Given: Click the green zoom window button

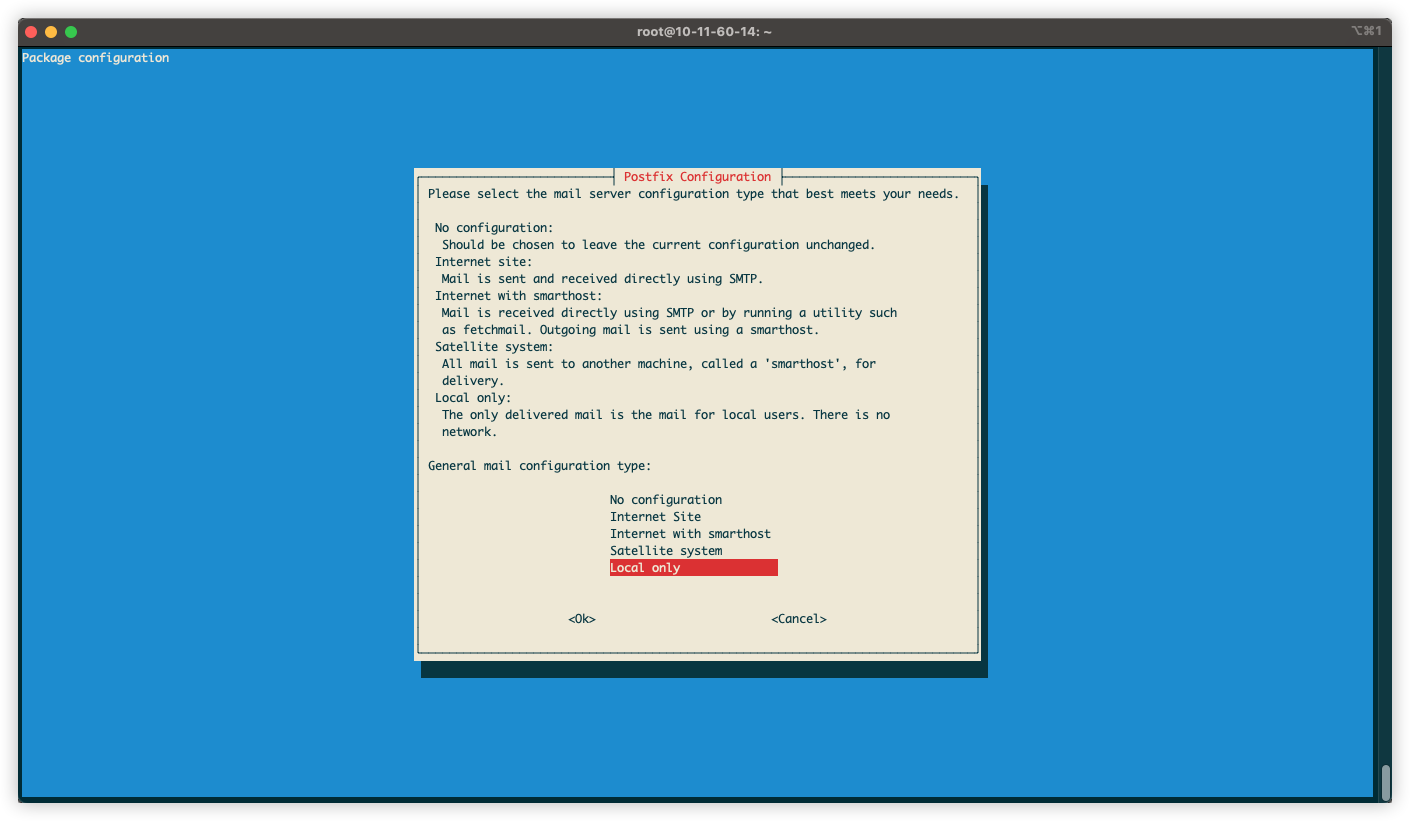Looking at the screenshot, I should click(x=71, y=32).
